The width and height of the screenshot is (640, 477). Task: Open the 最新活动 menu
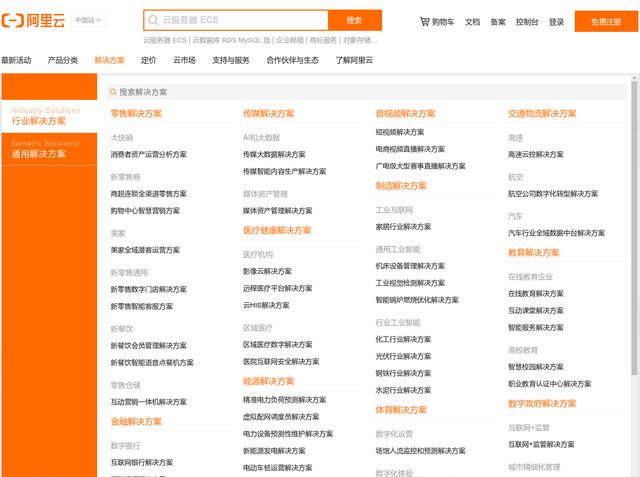16,60
